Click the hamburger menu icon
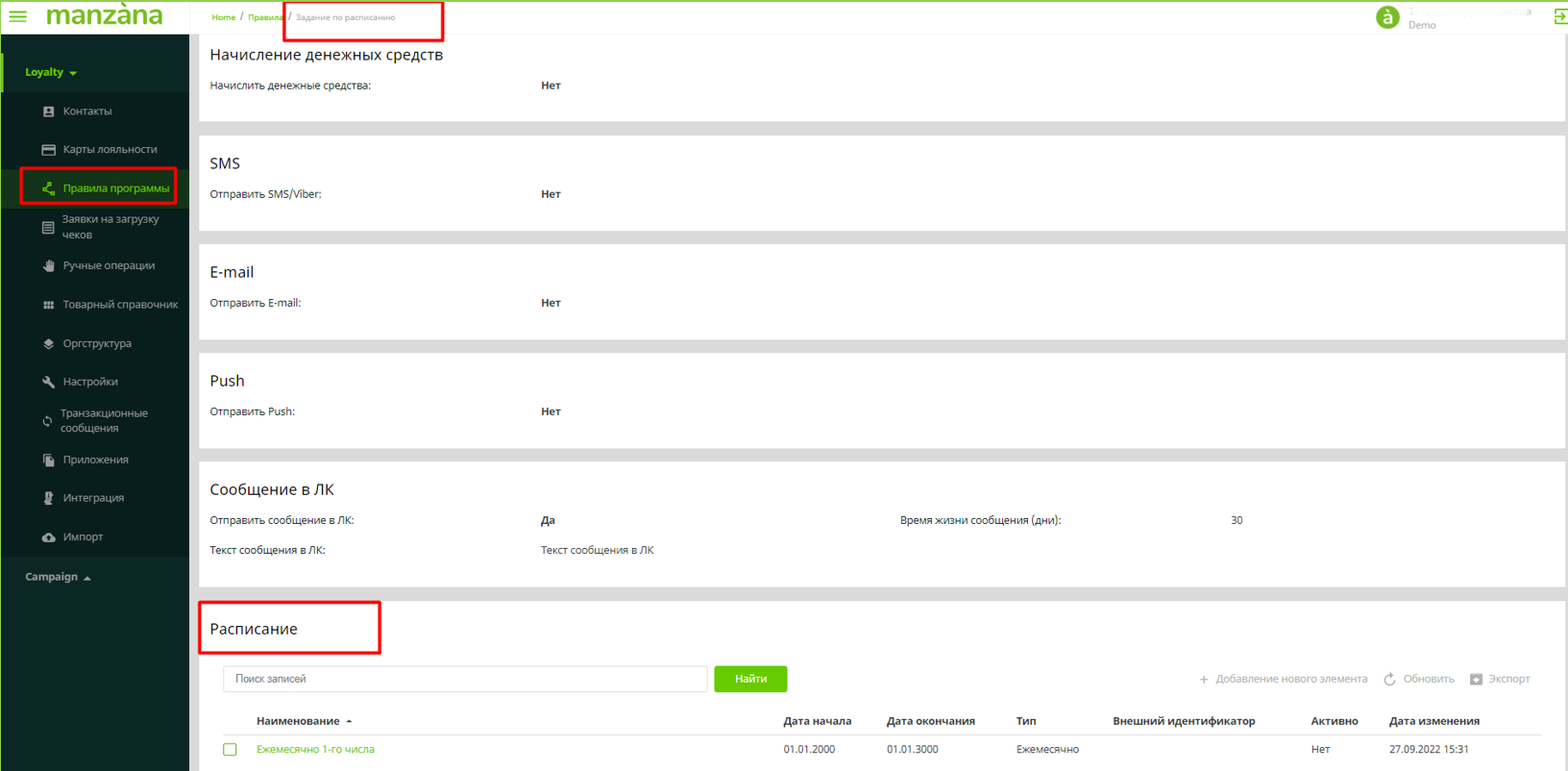 (17, 16)
